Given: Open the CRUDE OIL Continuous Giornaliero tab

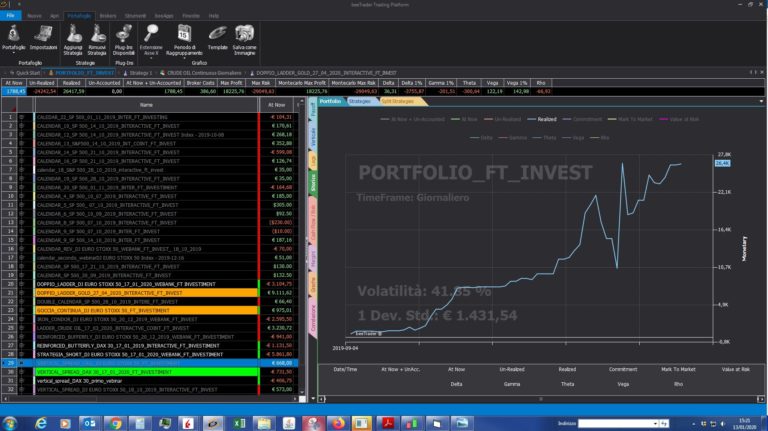Looking at the screenshot, I should tap(201, 73).
